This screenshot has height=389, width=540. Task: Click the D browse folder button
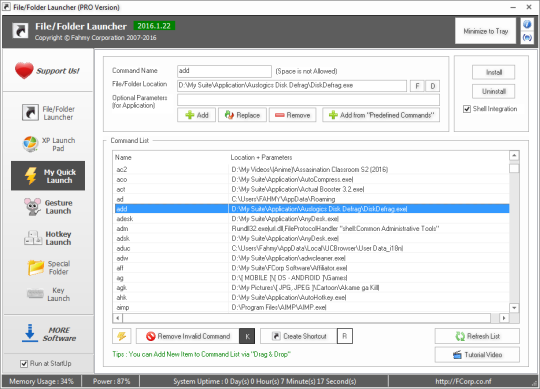(x=433, y=86)
